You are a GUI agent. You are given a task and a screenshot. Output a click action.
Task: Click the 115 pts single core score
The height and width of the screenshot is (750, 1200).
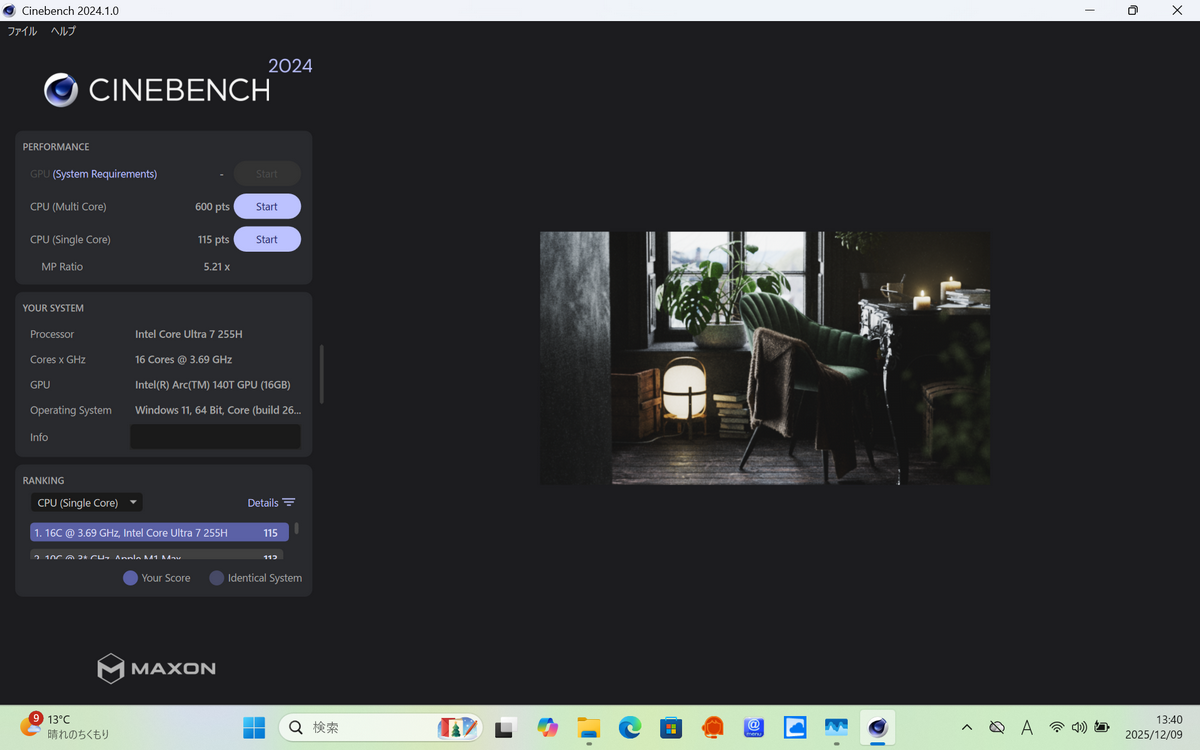(213, 240)
